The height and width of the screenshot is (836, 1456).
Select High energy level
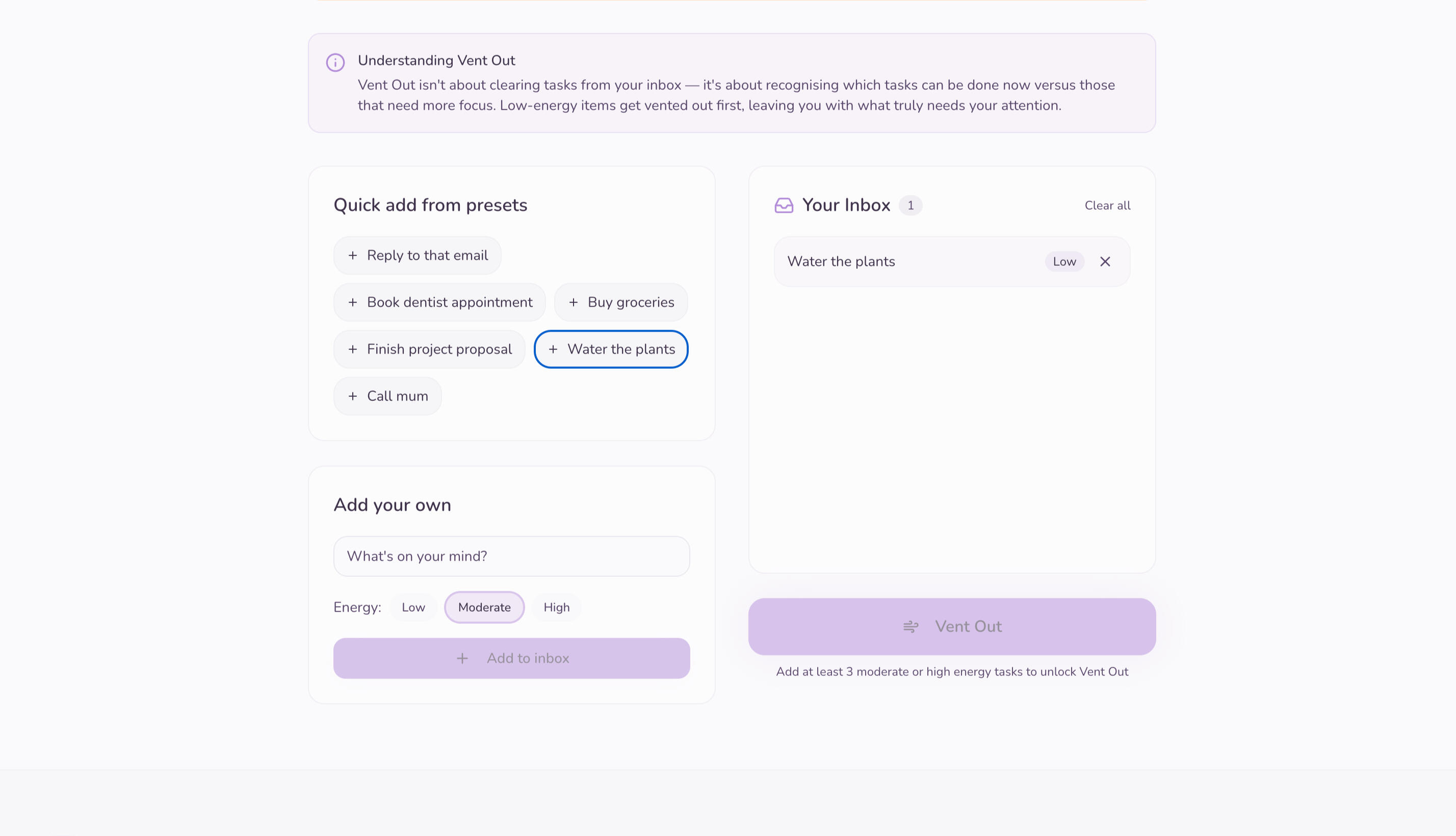point(556,607)
